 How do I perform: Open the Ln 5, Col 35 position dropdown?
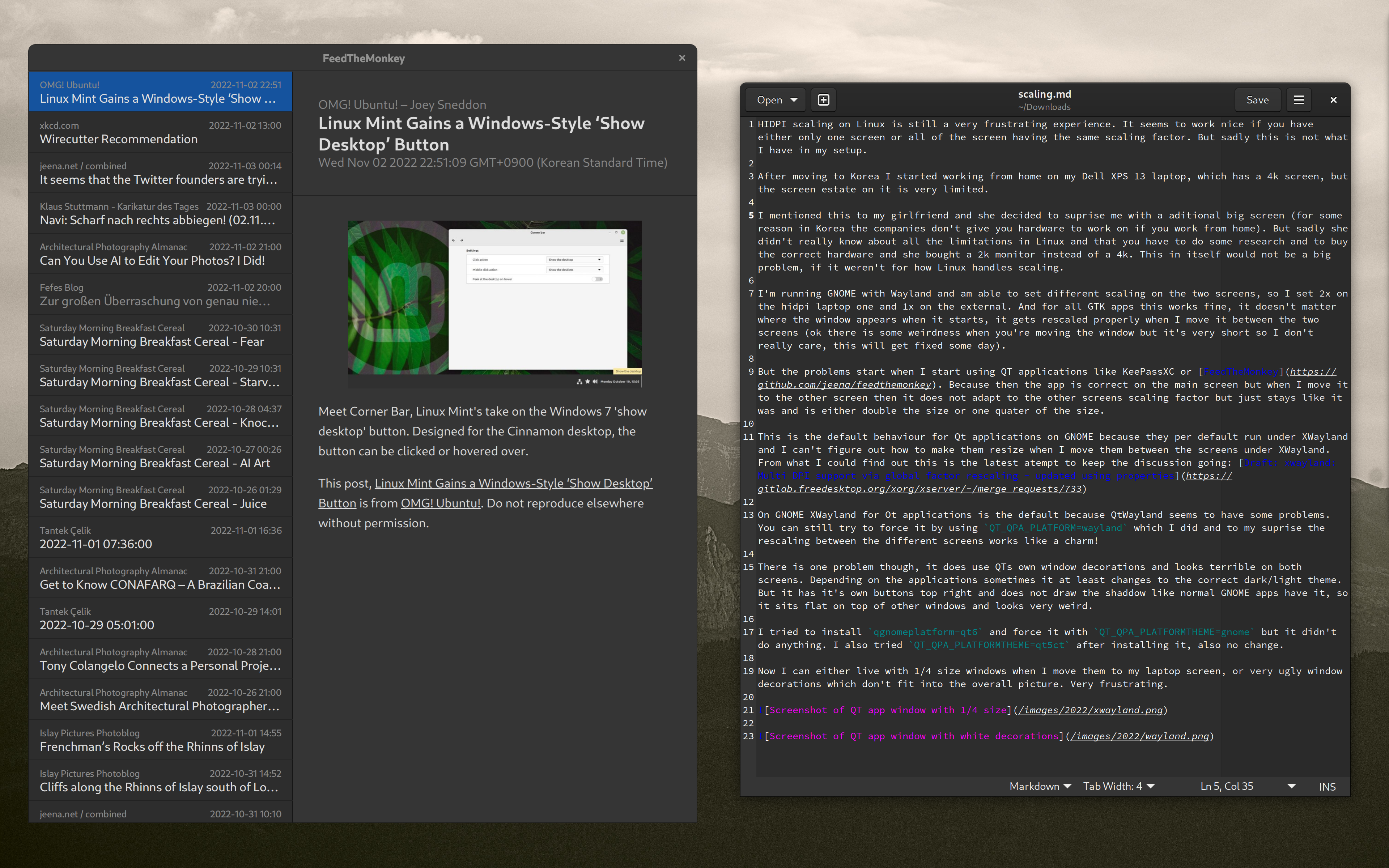coord(1248,787)
